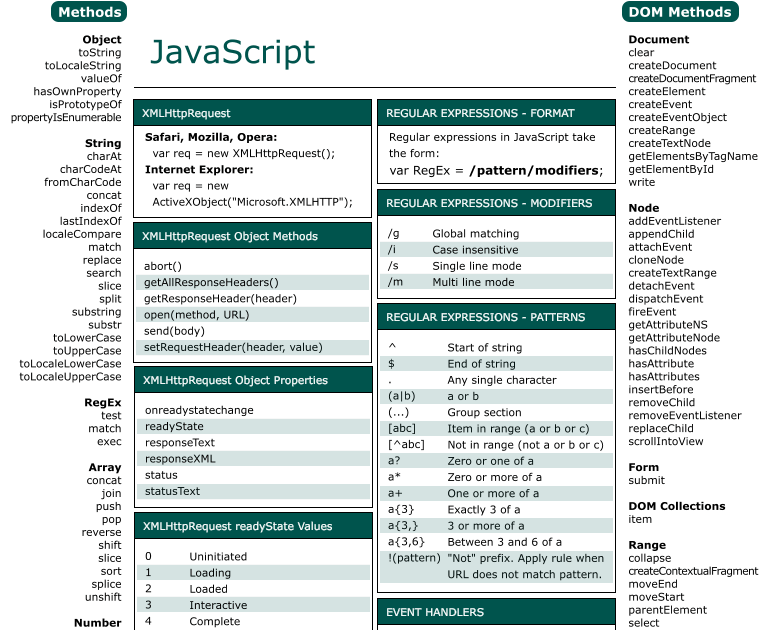This screenshot has height=630, width=763.
Task: Click the toString entry under Object
Action: click(x=100, y=53)
